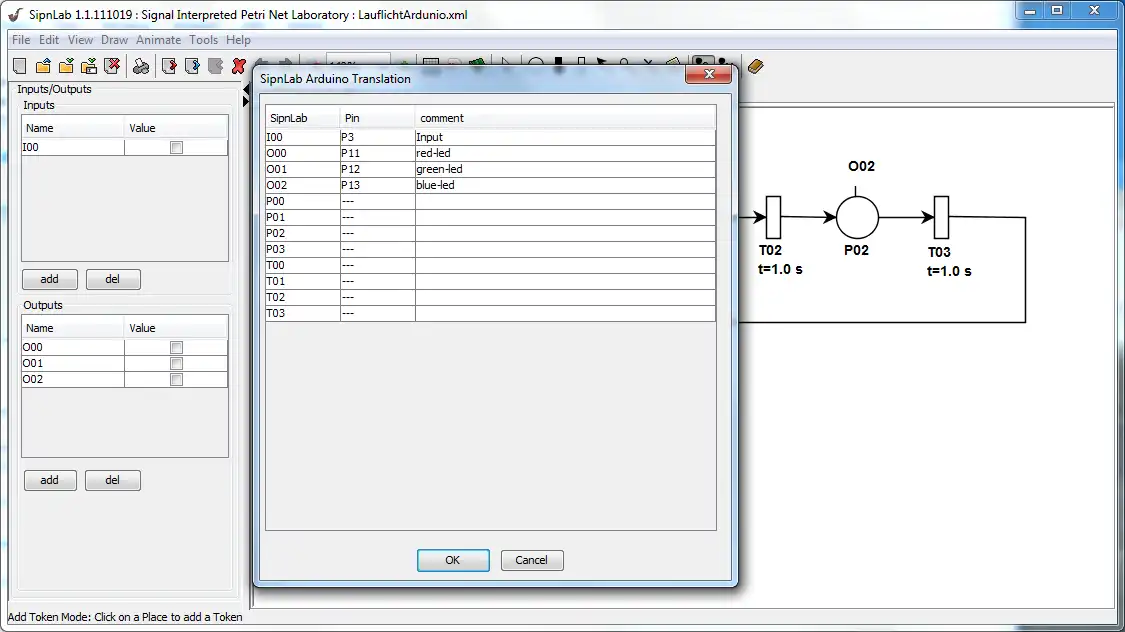Open the Edit menu
The width and height of the screenshot is (1125, 632).
pyautogui.click(x=49, y=40)
